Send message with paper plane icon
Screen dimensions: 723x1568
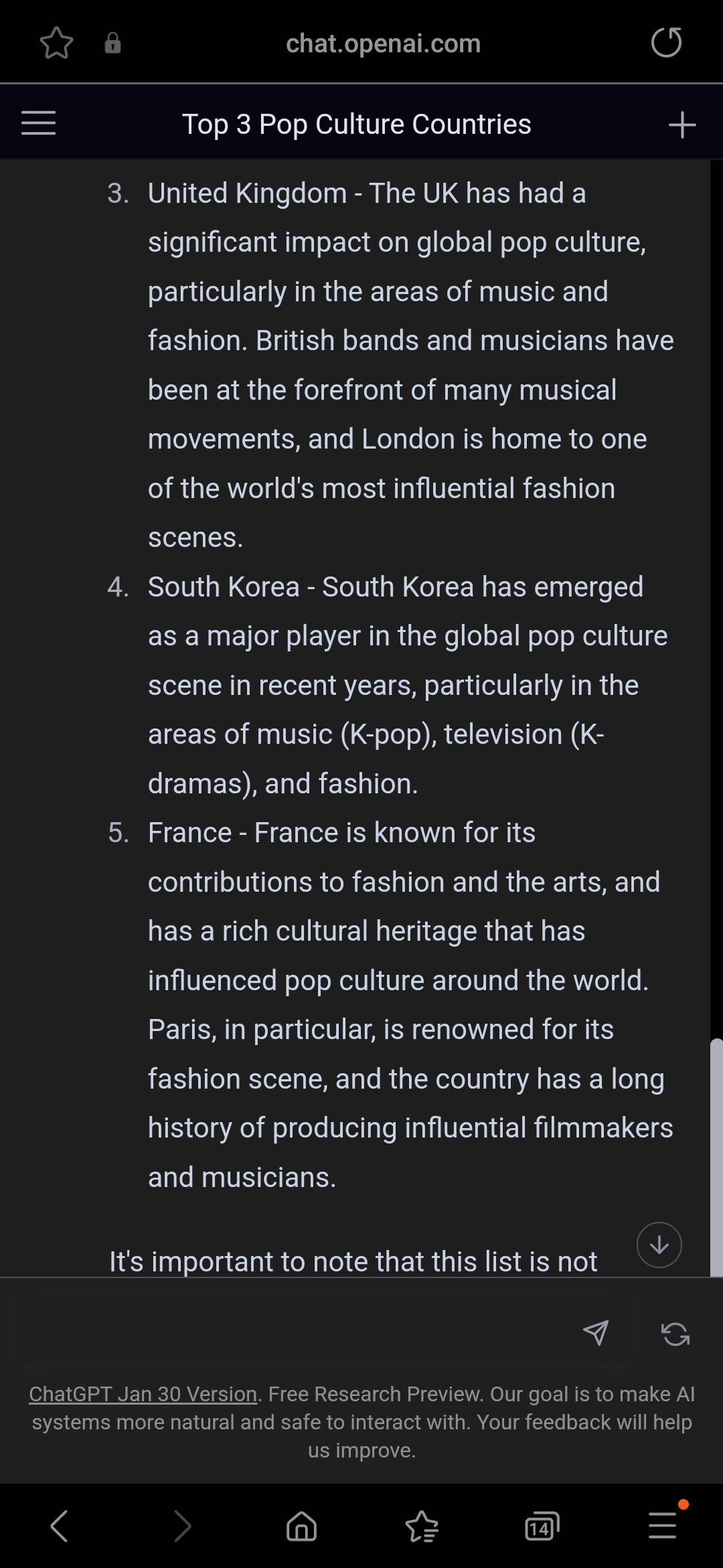tap(595, 1332)
